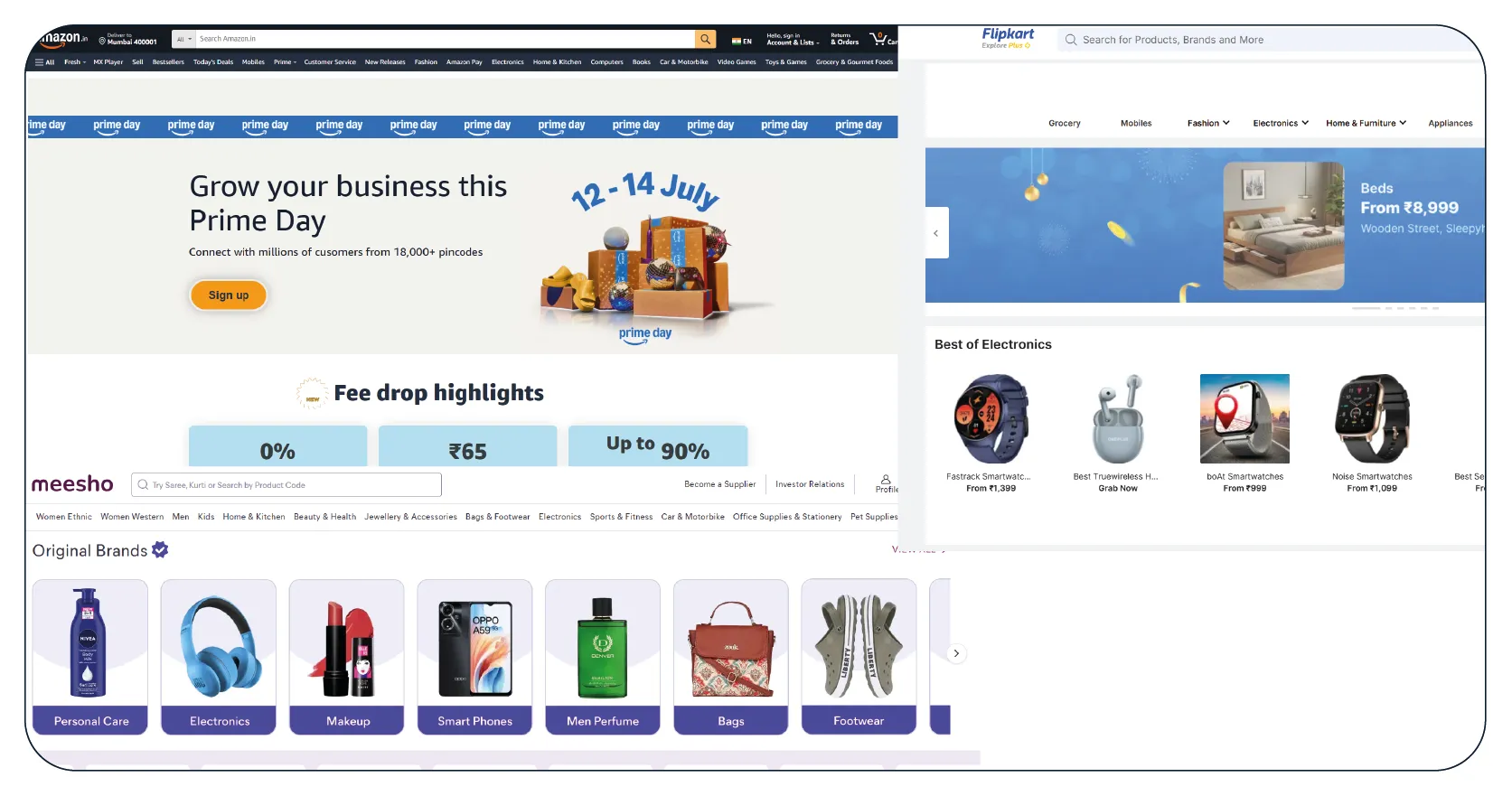Click the Meesho product search field
Screen dimensions: 1512x796
point(286,485)
